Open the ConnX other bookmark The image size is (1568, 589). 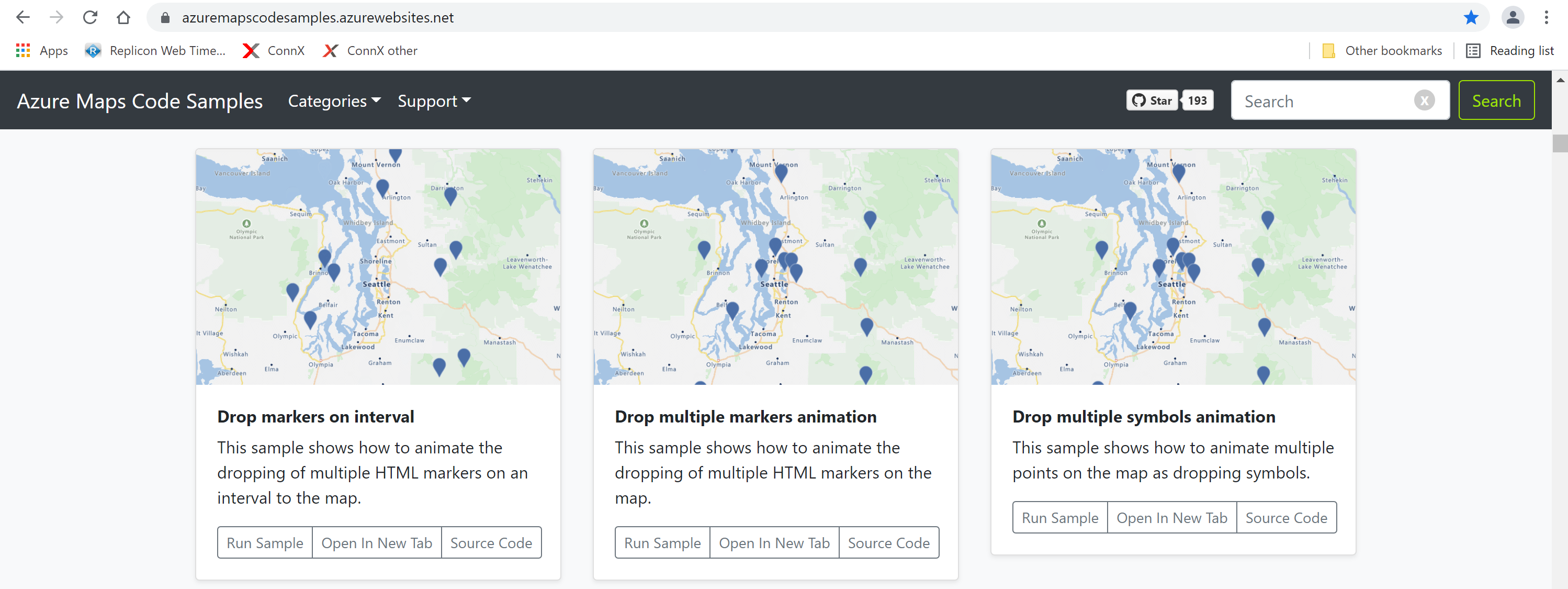pyautogui.click(x=370, y=51)
